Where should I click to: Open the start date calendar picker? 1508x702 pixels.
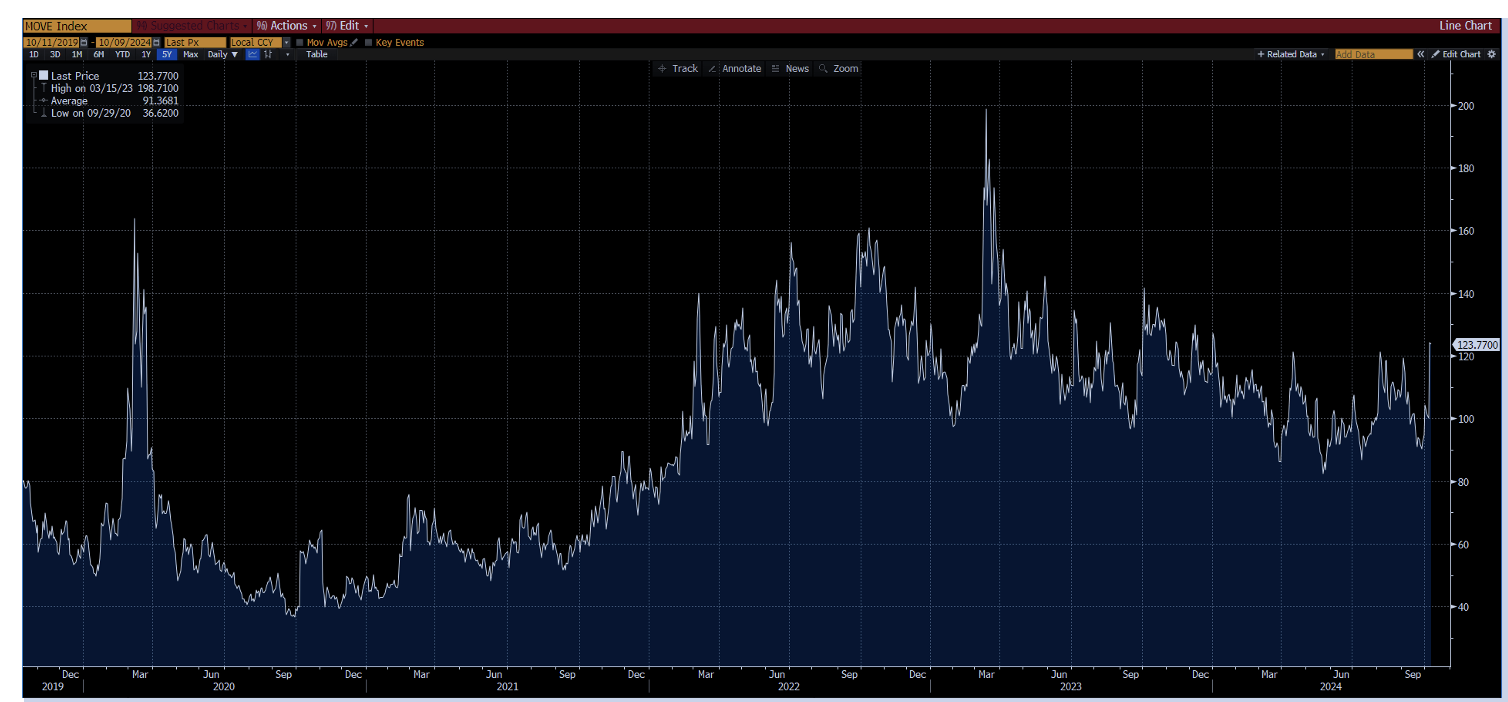point(84,42)
